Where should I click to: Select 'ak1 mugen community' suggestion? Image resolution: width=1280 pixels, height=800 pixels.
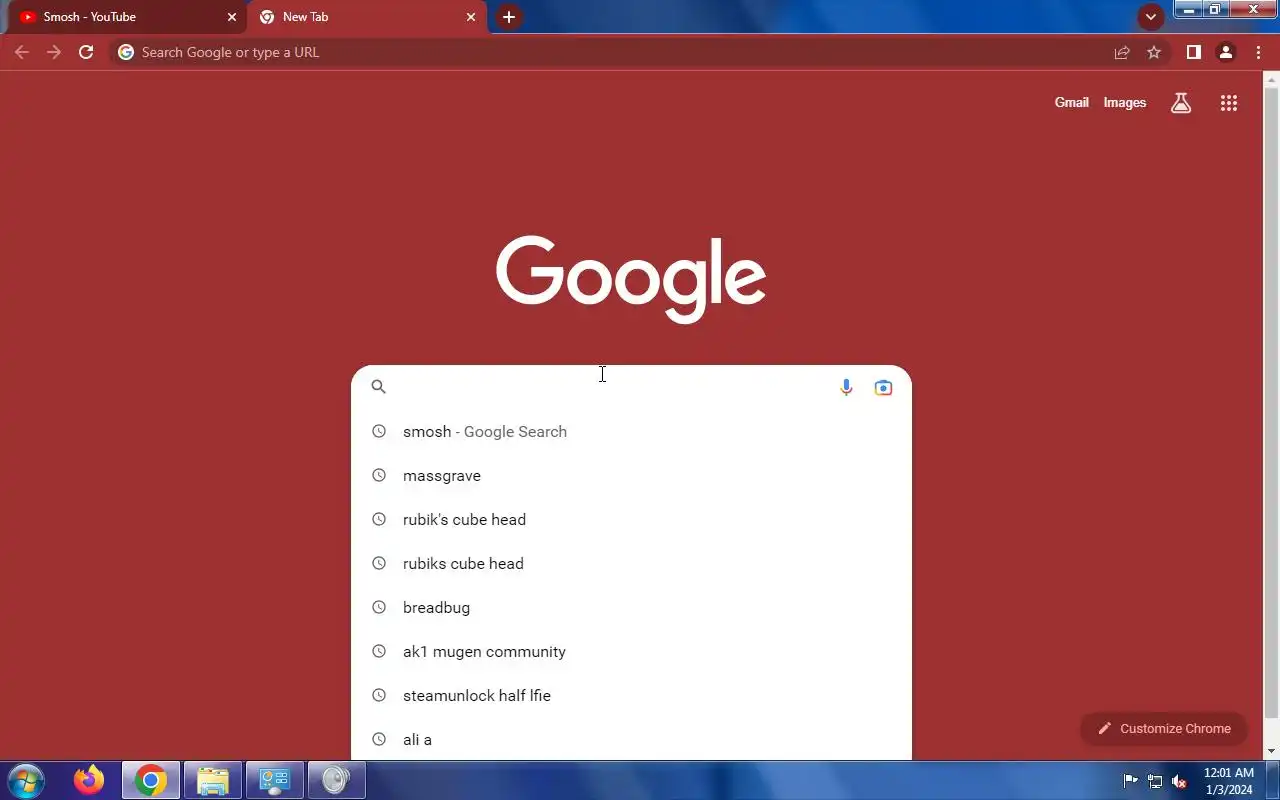pyautogui.click(x=631, y=651)
